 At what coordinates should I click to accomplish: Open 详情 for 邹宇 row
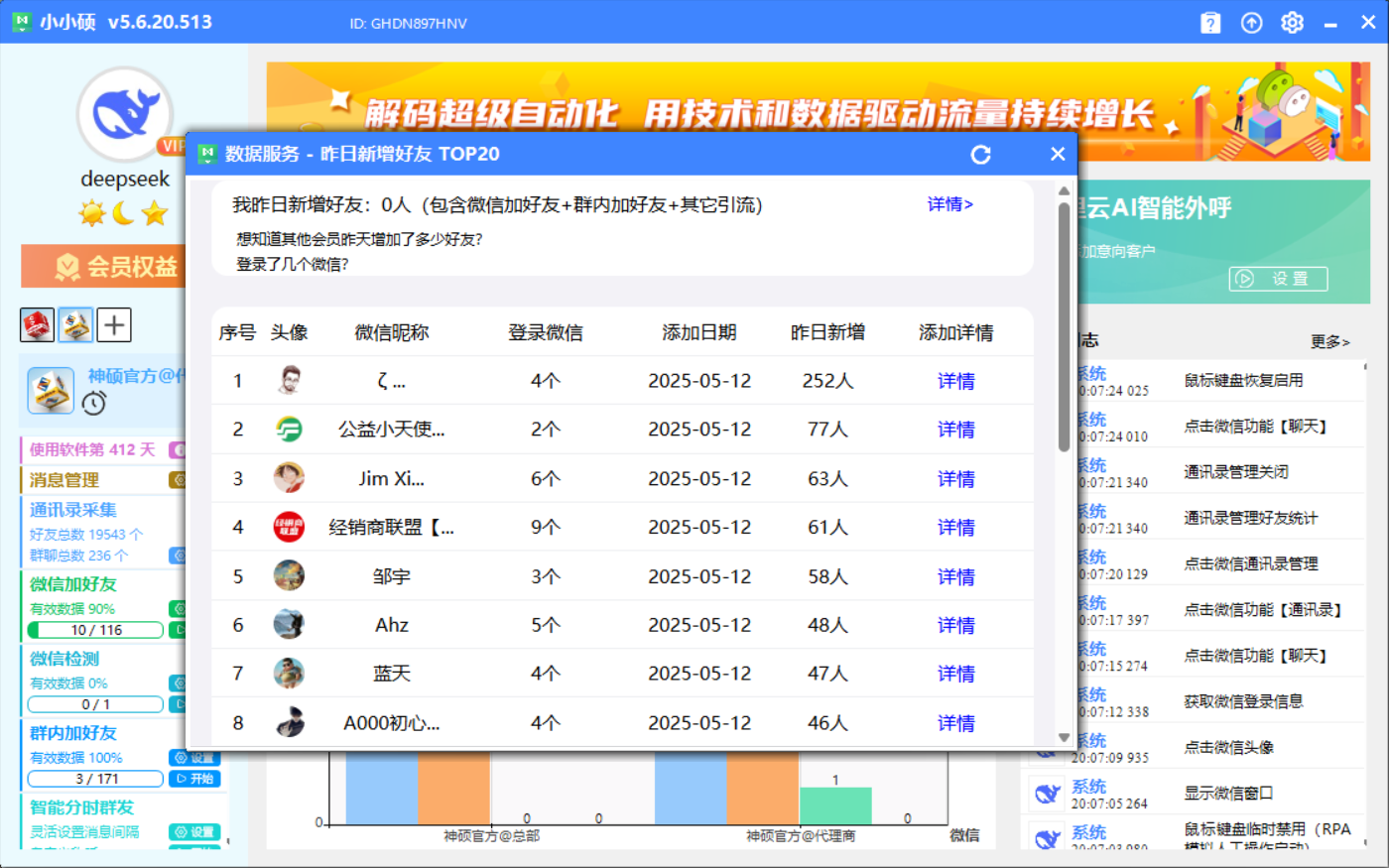(956, 576)
